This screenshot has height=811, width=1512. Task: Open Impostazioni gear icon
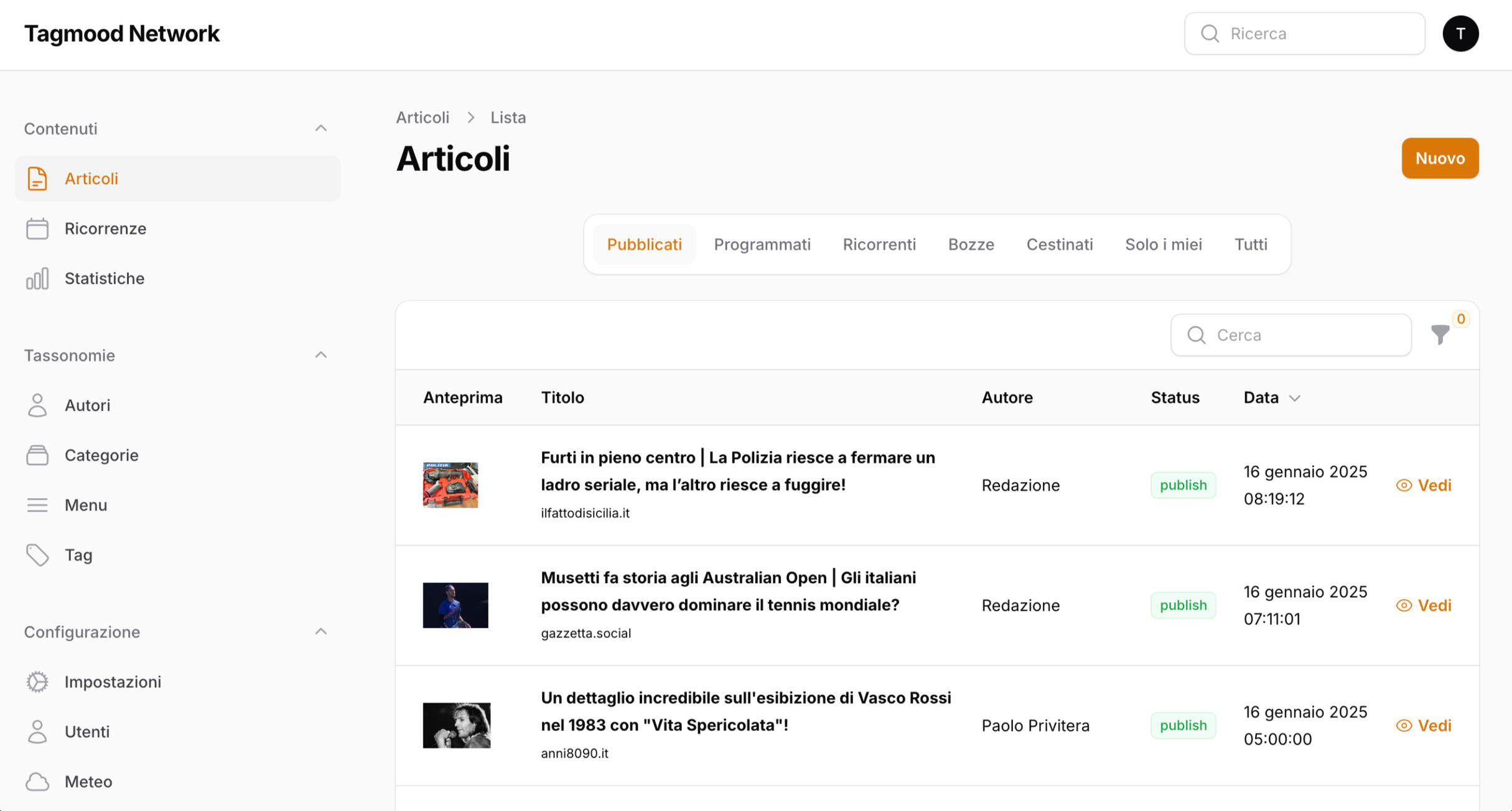coord(37,682)
